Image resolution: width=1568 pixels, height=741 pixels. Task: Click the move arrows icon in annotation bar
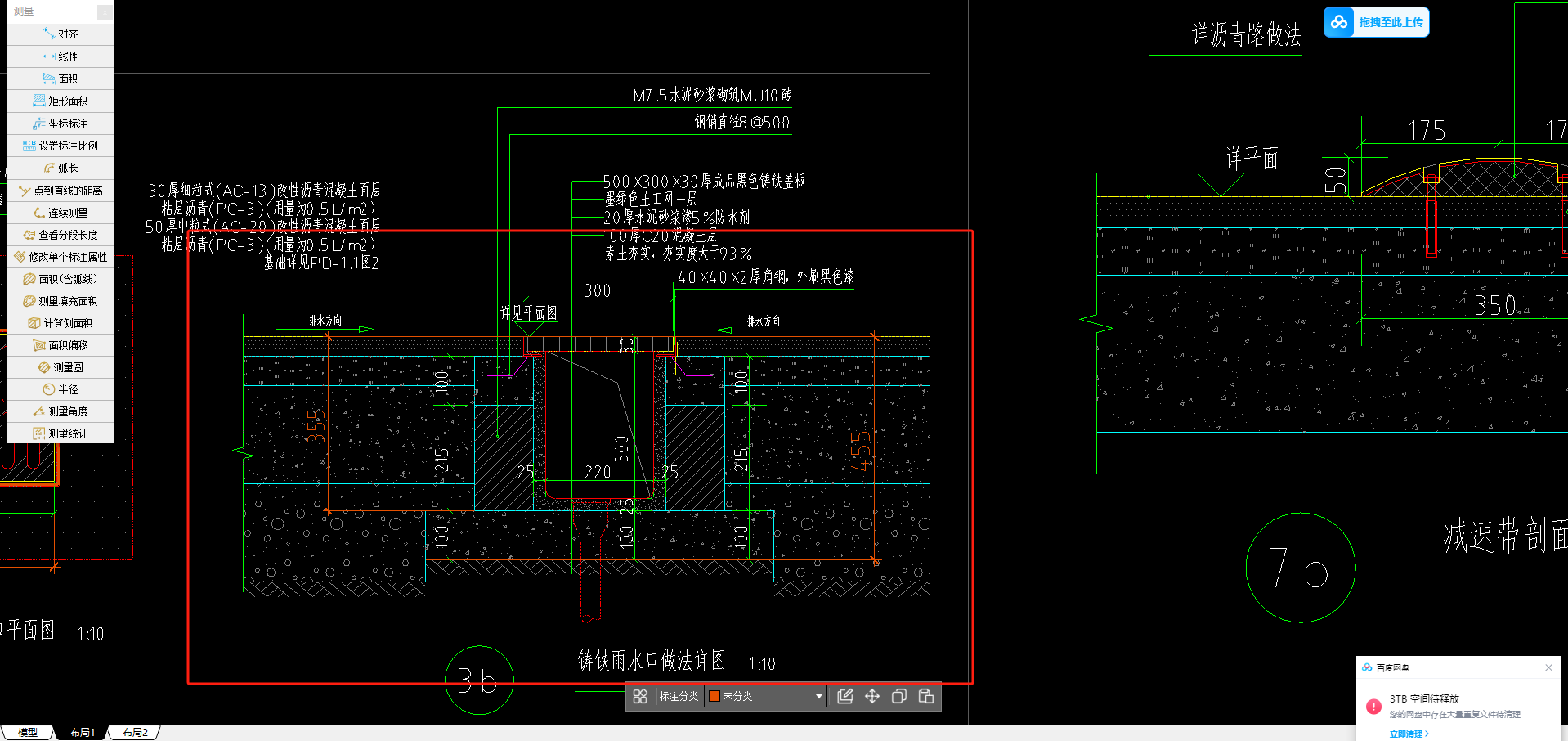coord(872,696)
